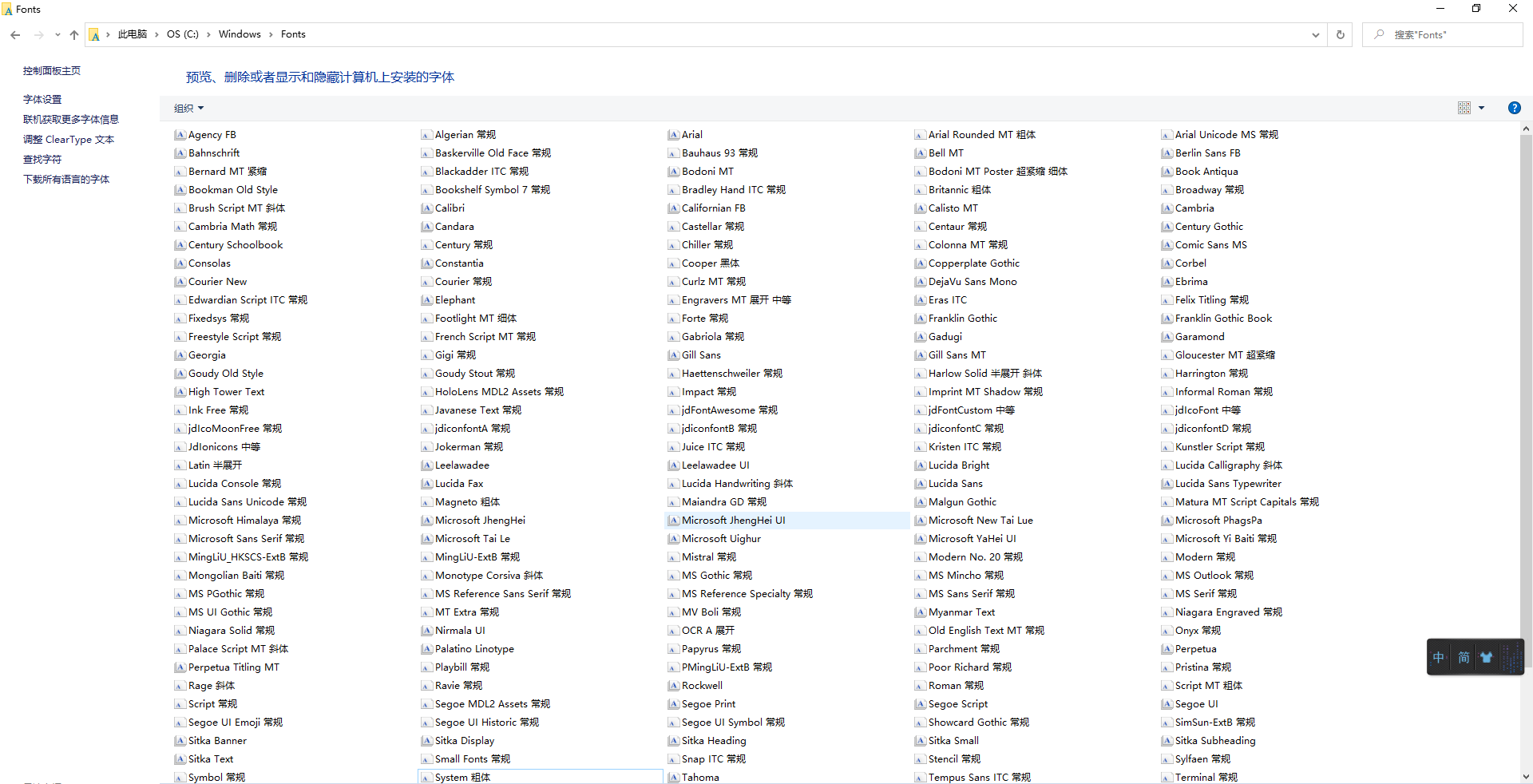Select Bahnschrift font entry
This screenshot has width=1533, height=784.
208,153
